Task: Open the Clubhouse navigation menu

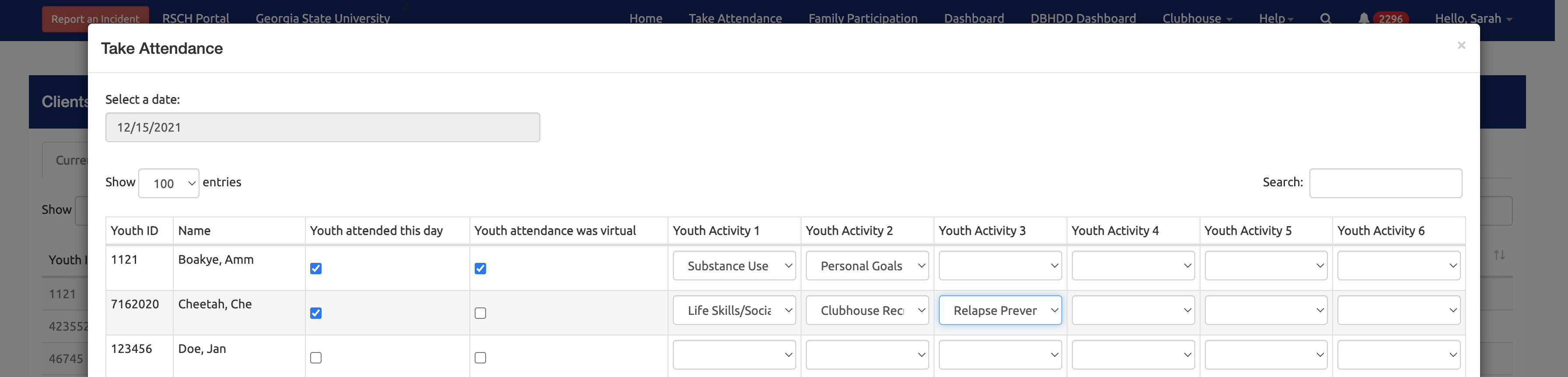Action: [1197, 18]
